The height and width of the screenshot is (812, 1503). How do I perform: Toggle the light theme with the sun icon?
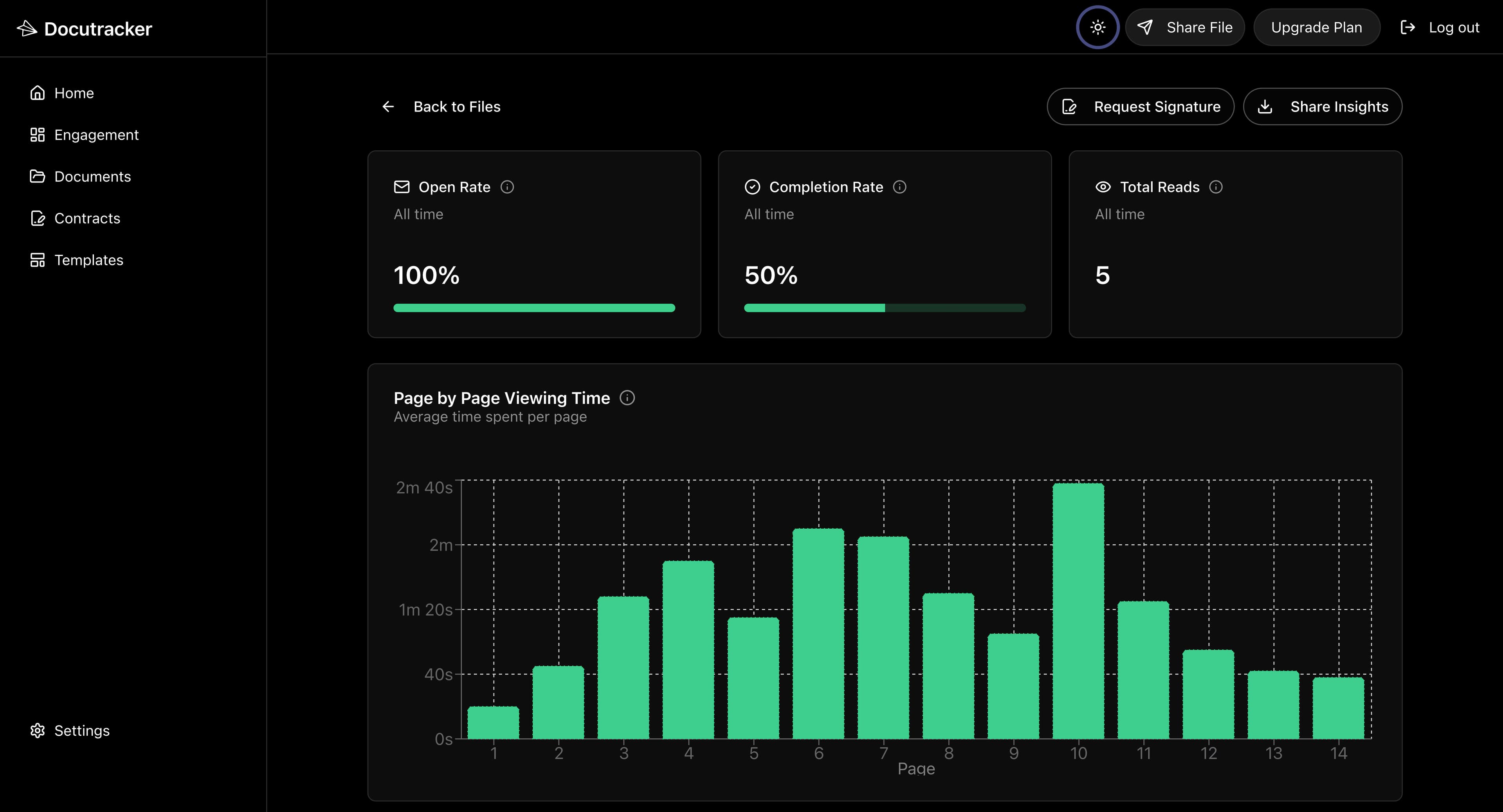(x=1098, y=27)
